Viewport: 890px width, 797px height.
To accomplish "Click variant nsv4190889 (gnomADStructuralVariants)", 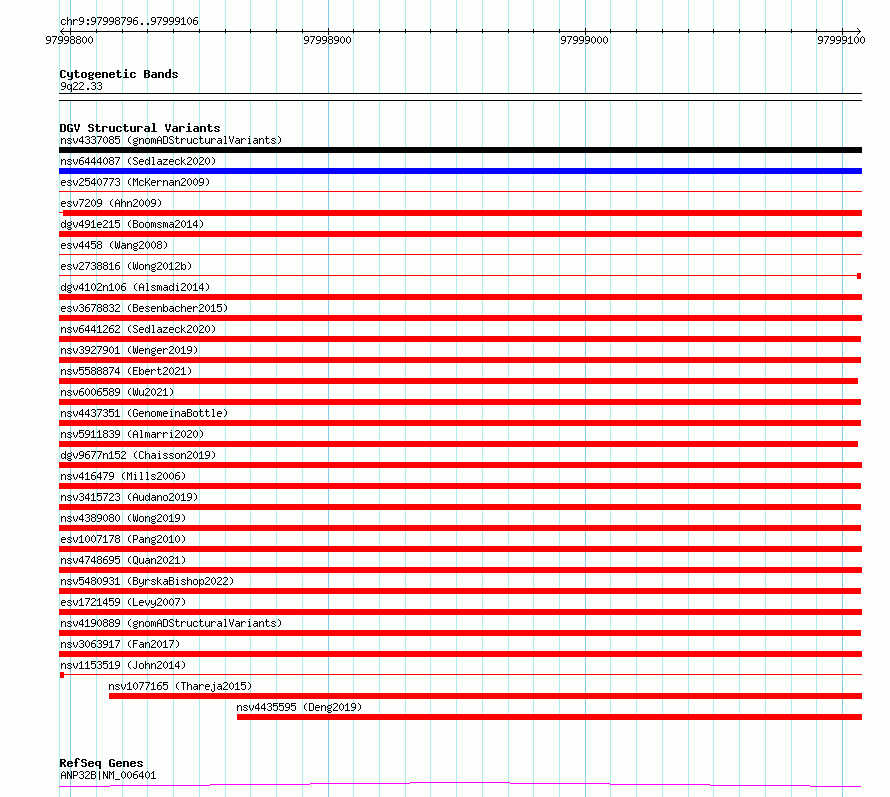I will (171, 623).
